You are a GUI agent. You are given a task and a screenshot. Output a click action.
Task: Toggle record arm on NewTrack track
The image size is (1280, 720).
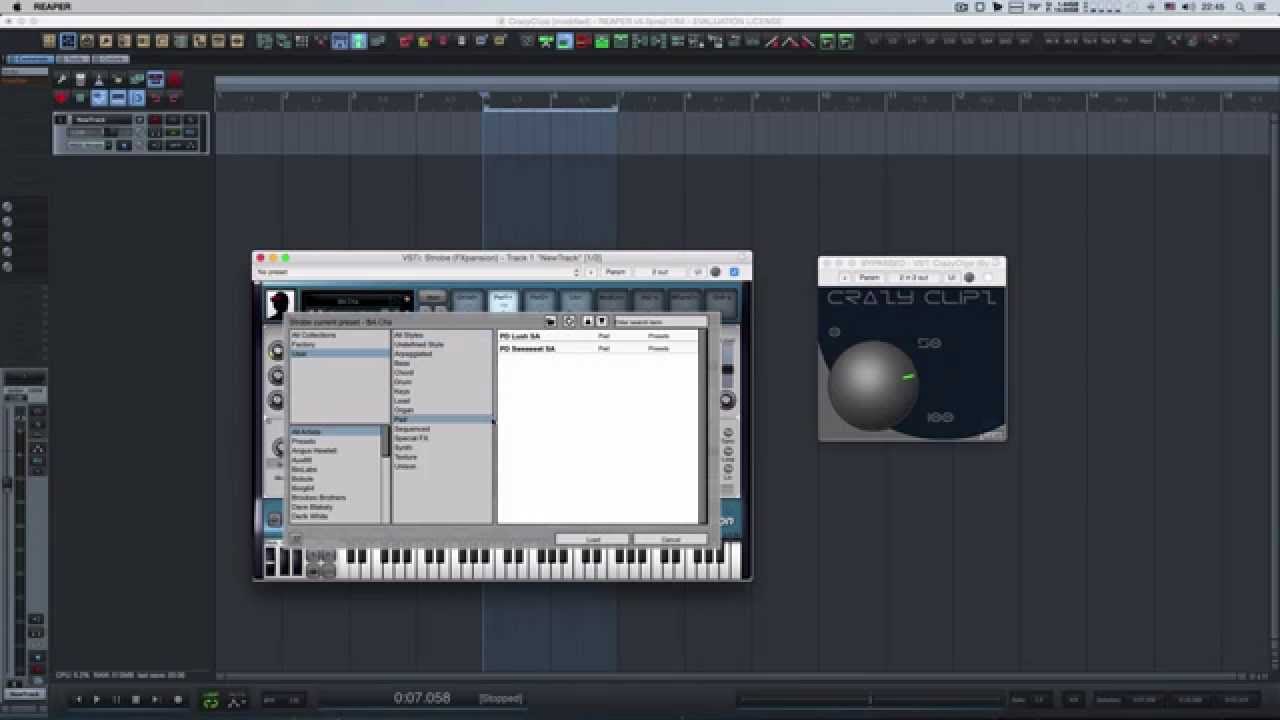(x=155, y=120)
